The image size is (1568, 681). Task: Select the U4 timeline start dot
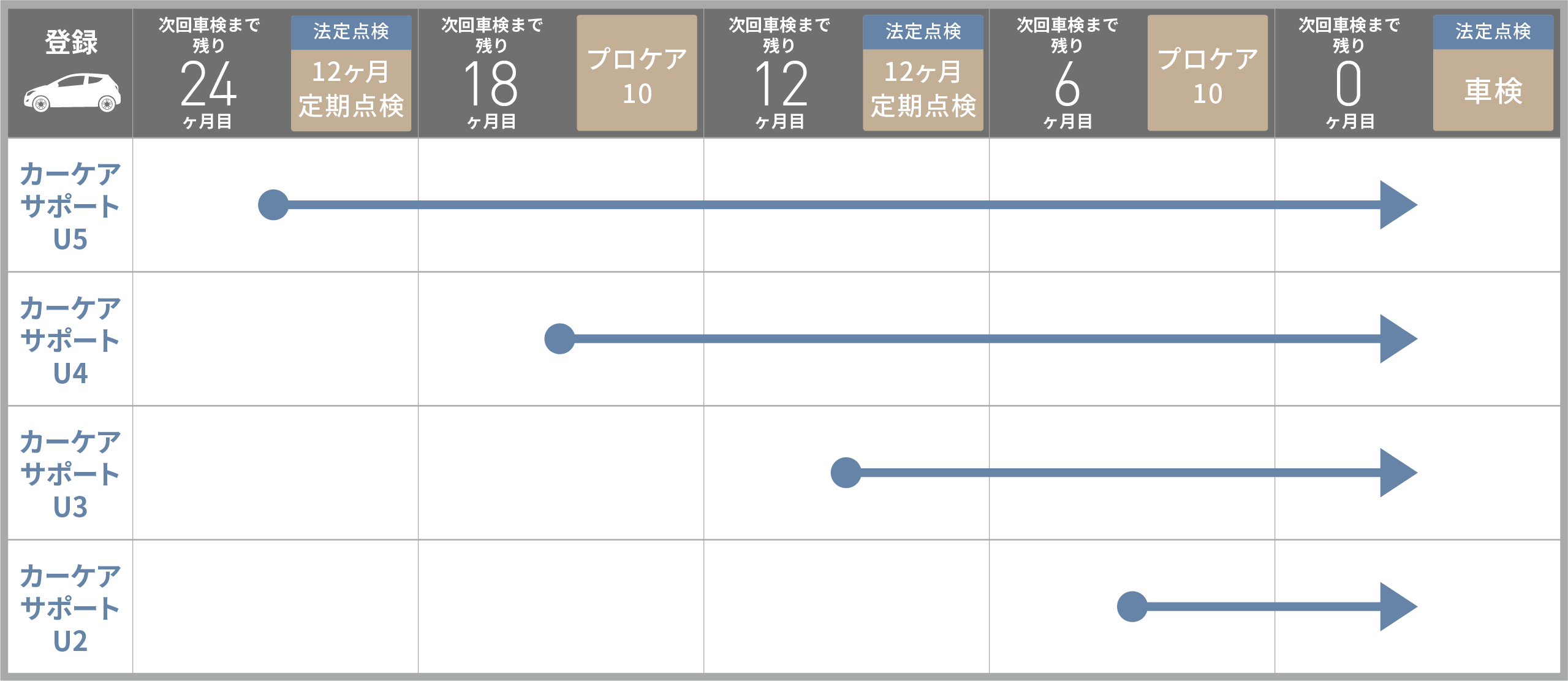tap(559, 339)
